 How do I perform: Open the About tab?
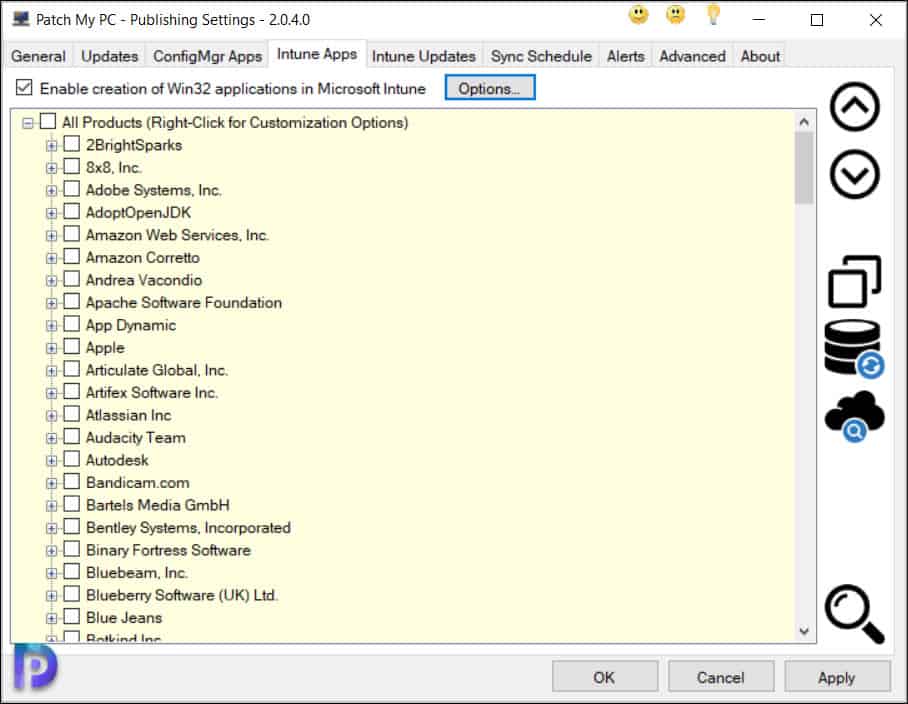tap(760, 56)
